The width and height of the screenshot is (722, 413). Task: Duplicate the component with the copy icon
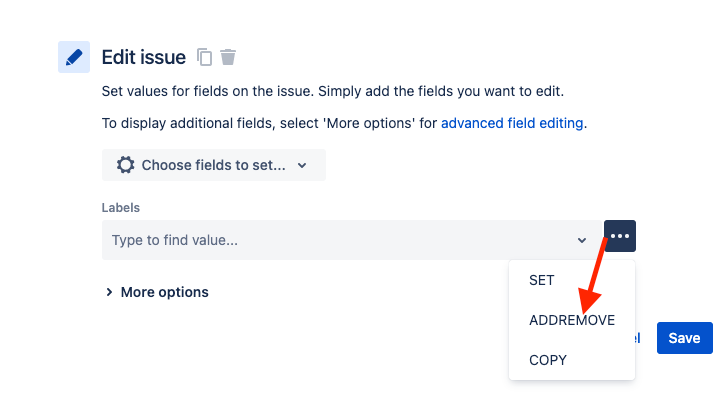pos(204,57)
